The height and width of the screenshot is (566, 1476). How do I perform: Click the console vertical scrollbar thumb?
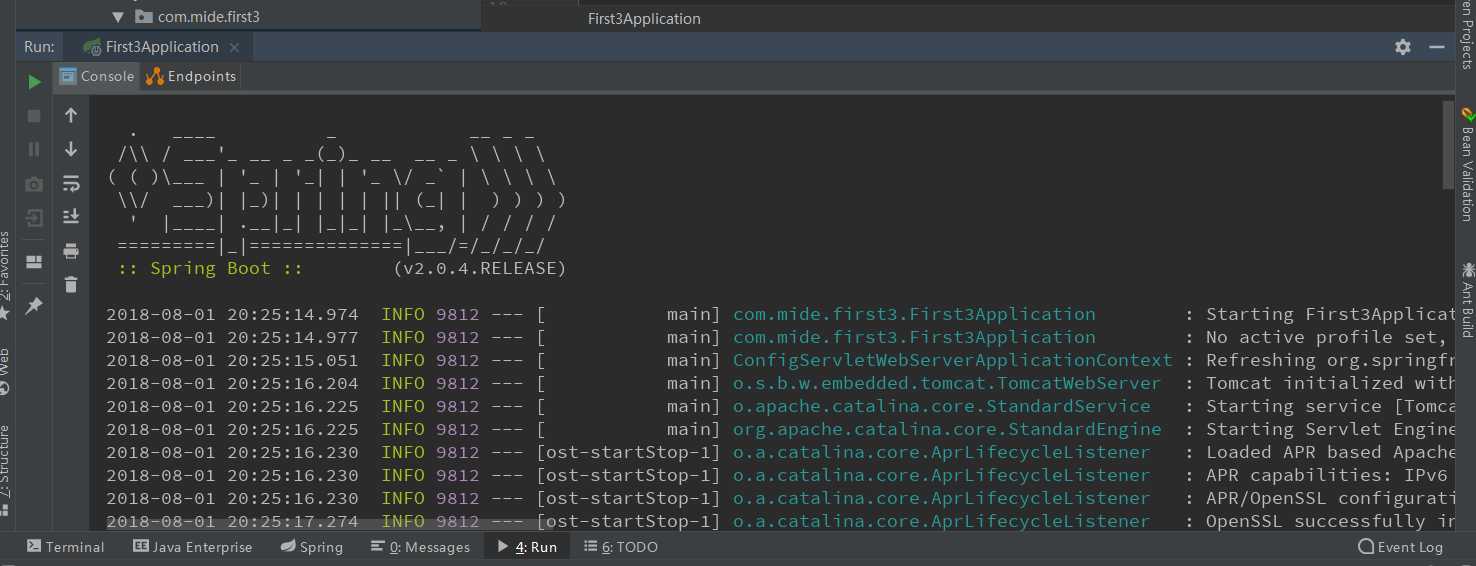pyautogui.click(x=1448, y=145)
